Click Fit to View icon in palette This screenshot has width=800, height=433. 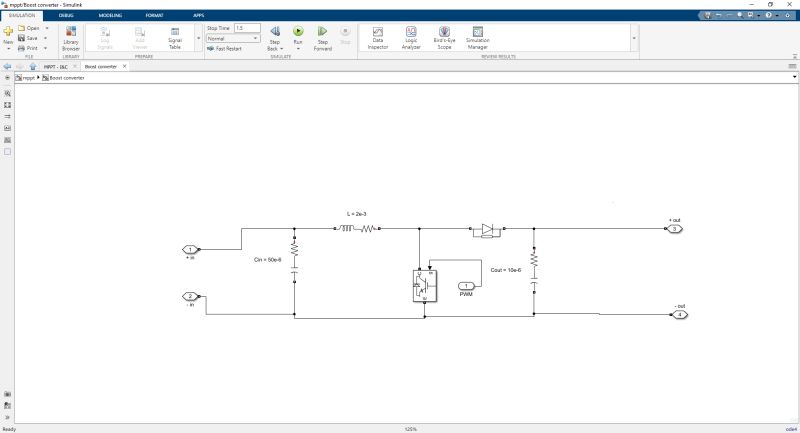pos(7,105)
